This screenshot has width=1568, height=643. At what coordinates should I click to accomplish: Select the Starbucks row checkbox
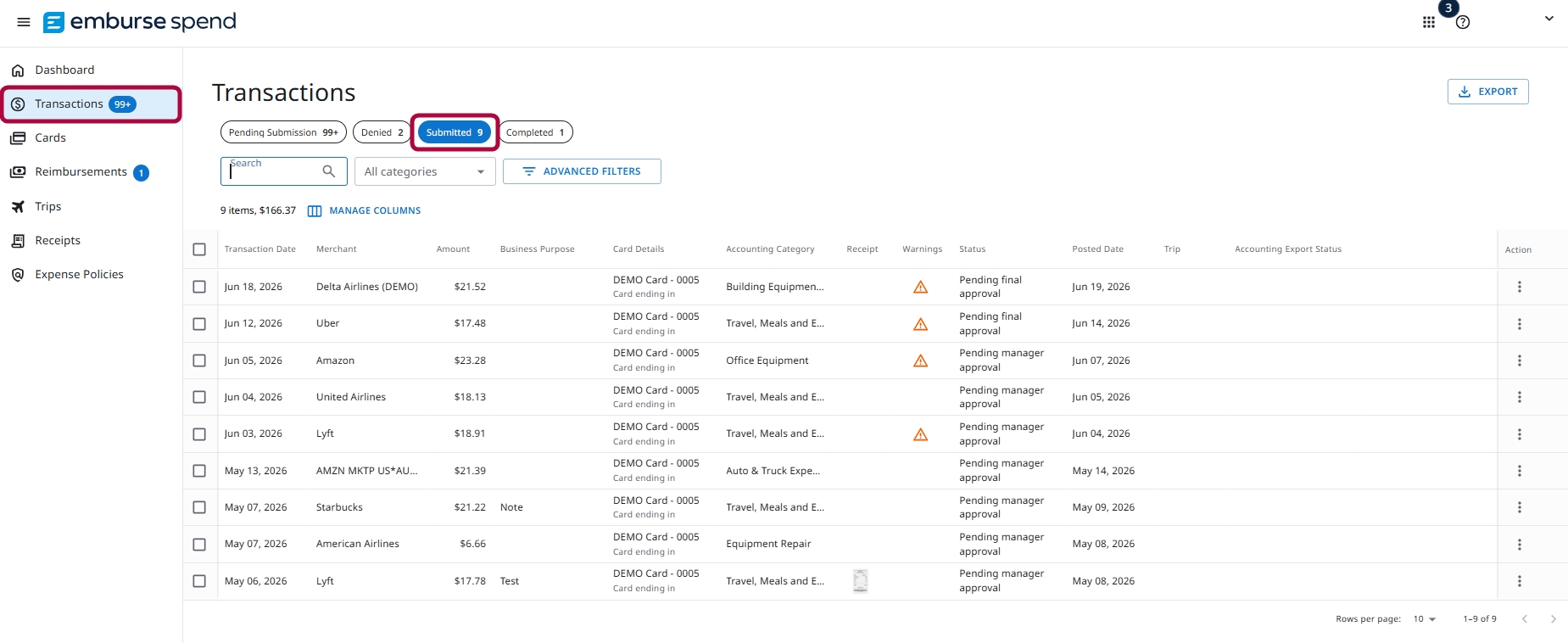click(x=199, y=507)
